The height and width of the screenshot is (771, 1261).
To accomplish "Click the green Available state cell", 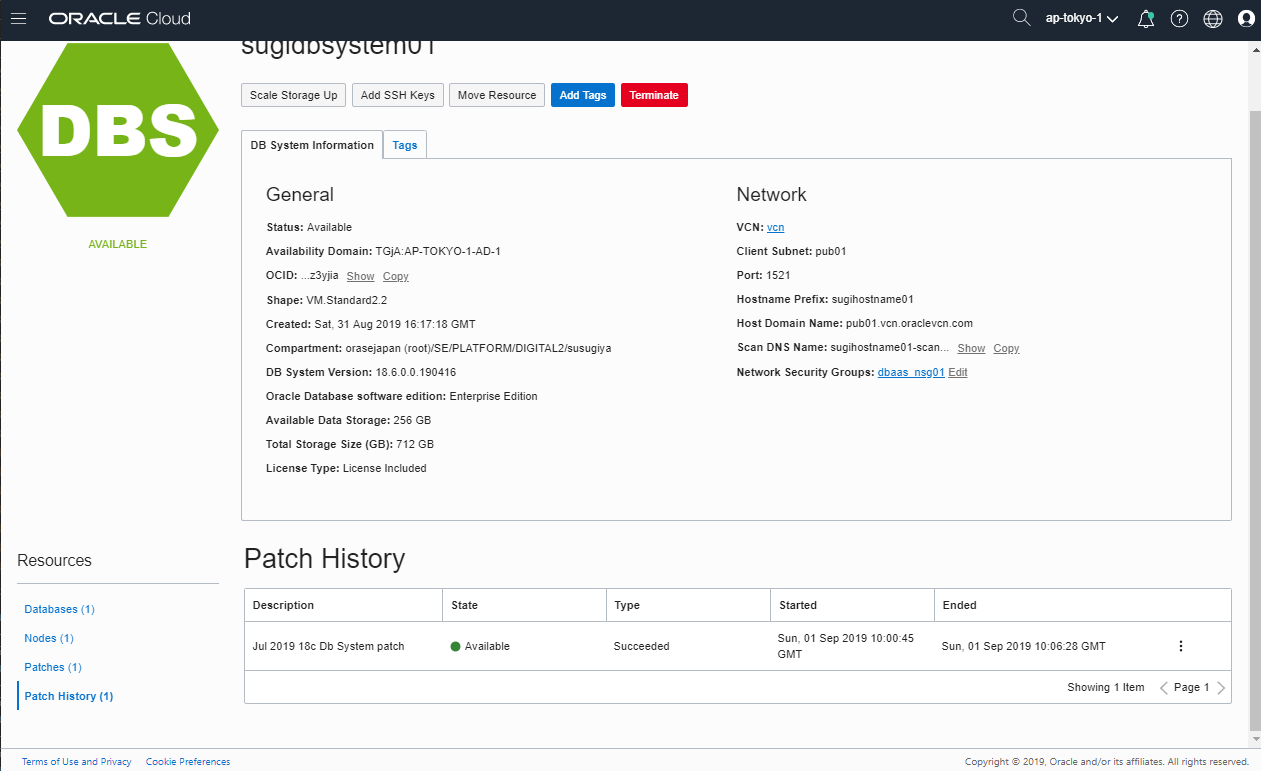I will (x=480, y=646).
